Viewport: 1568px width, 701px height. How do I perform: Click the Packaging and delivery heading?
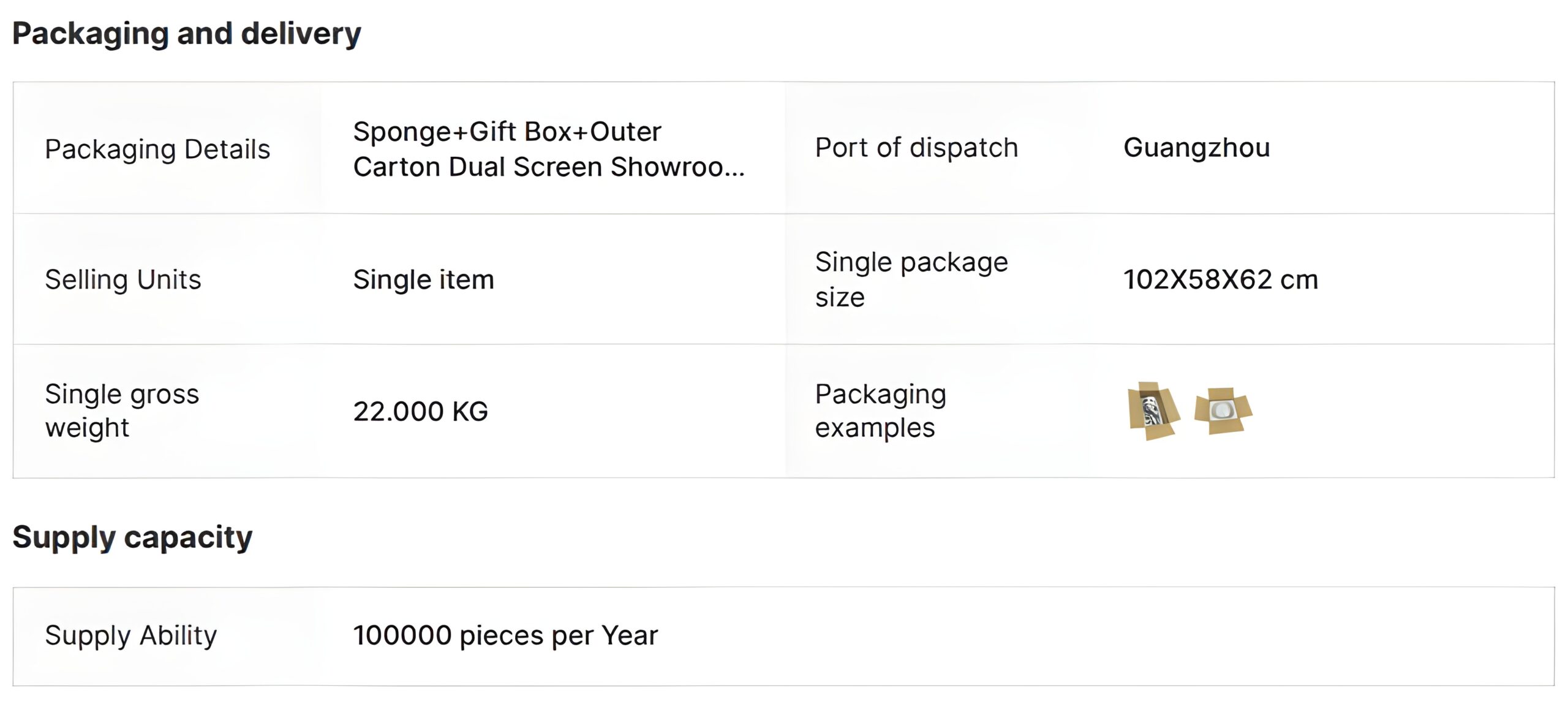187,34
